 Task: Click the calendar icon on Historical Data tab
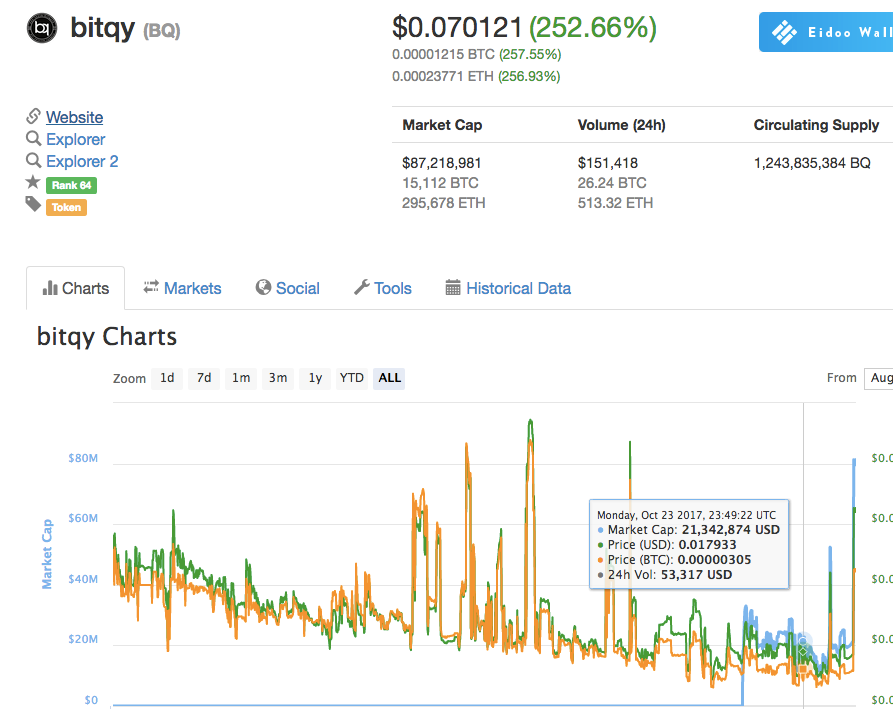(453, 288)
